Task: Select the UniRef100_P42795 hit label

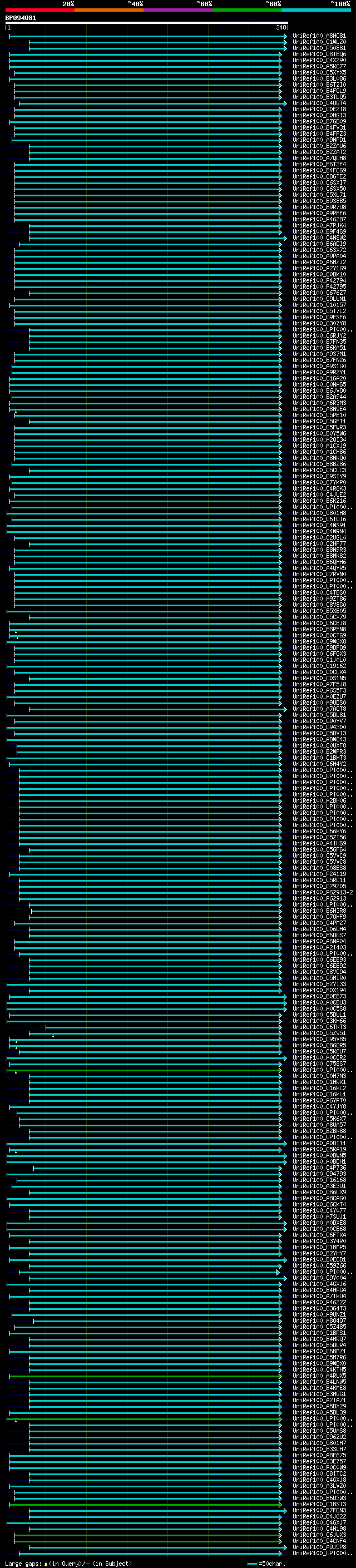Action: (319, 286)
